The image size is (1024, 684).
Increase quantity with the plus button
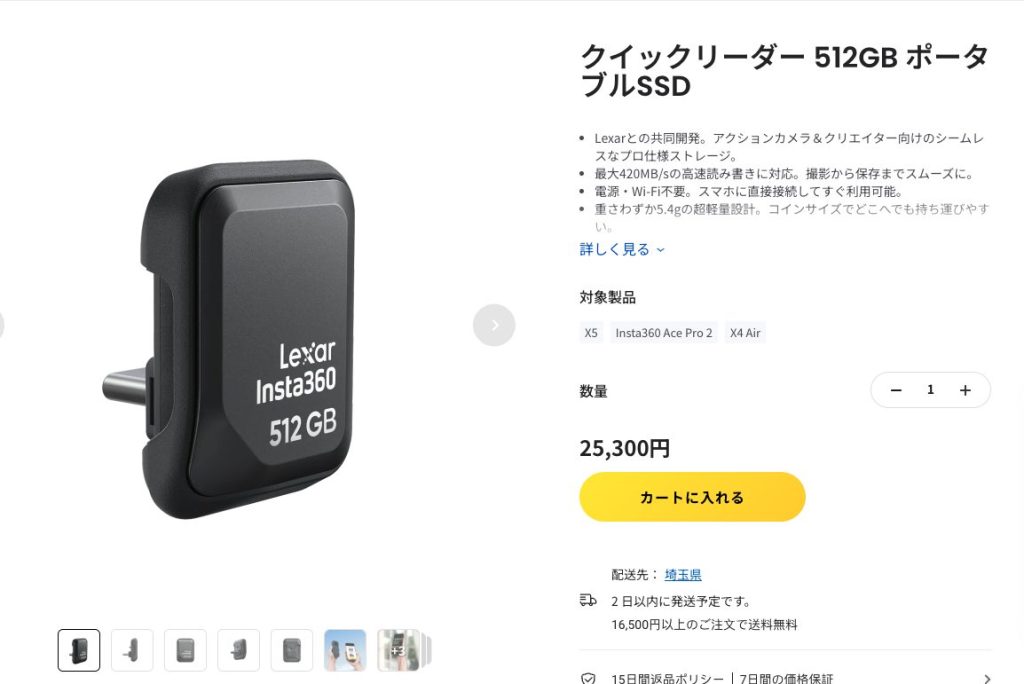(965, 390)
